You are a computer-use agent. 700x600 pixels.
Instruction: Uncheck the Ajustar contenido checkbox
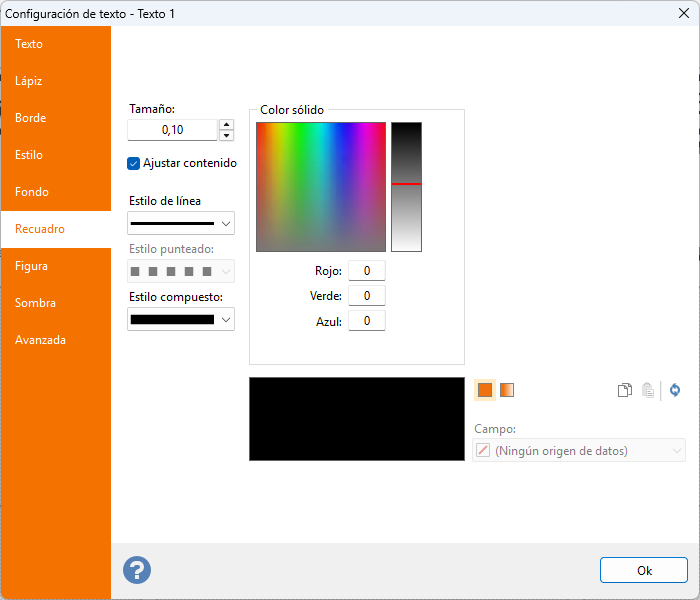coord(134,163)
